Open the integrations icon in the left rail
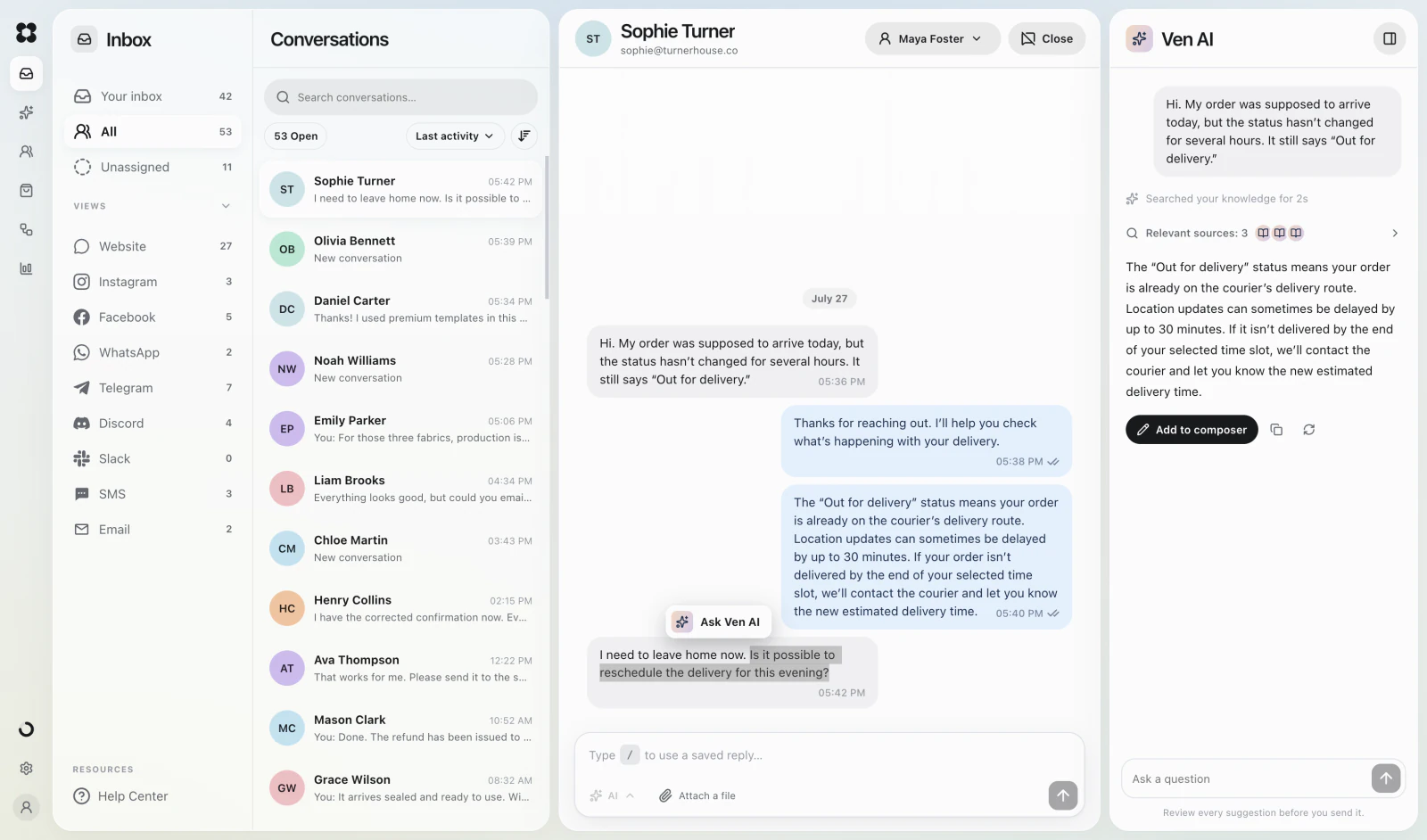Screen dimensions: 1427x840 [27, 229]
